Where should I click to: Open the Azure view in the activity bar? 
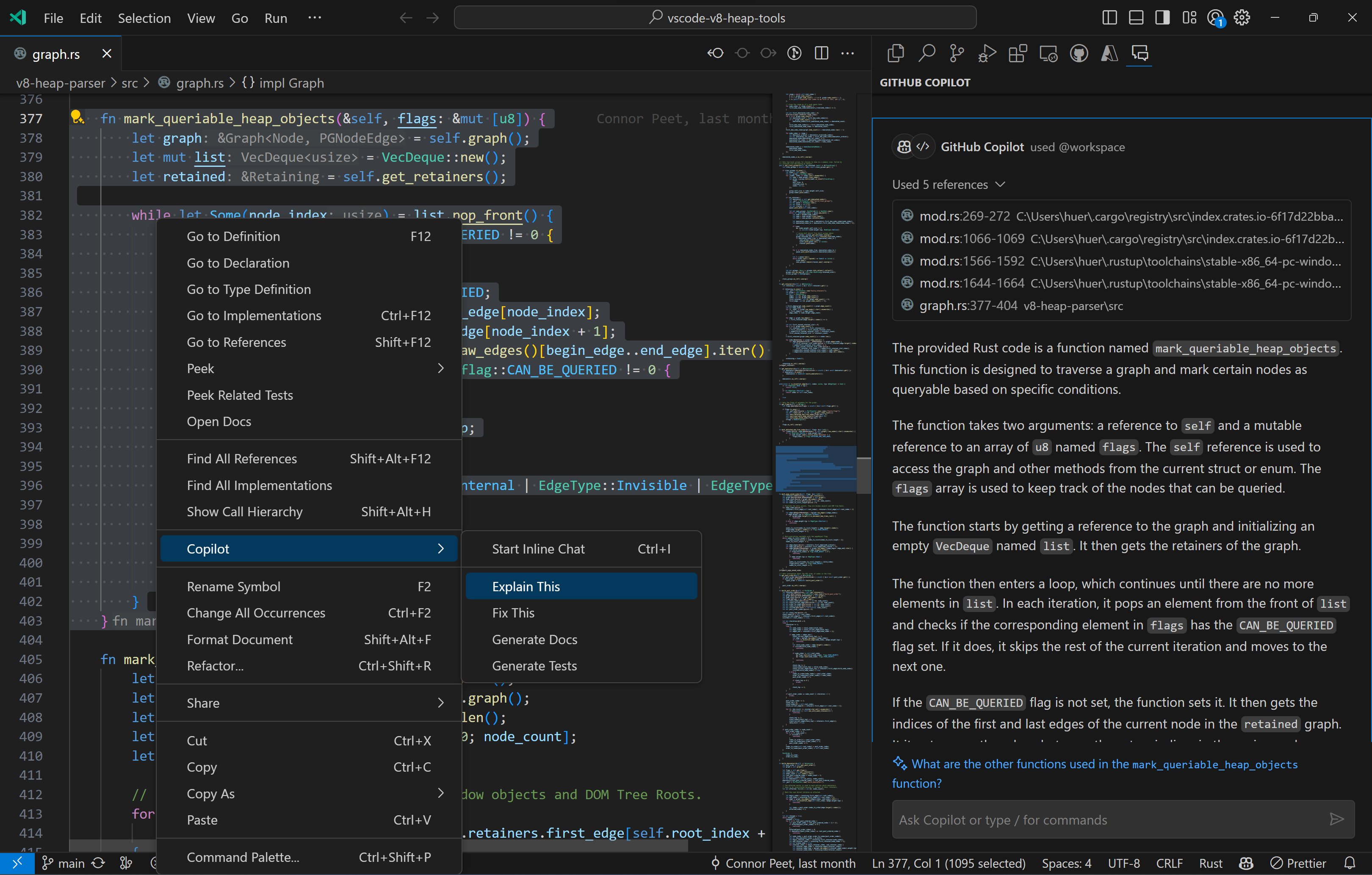tap(1109, 53)
